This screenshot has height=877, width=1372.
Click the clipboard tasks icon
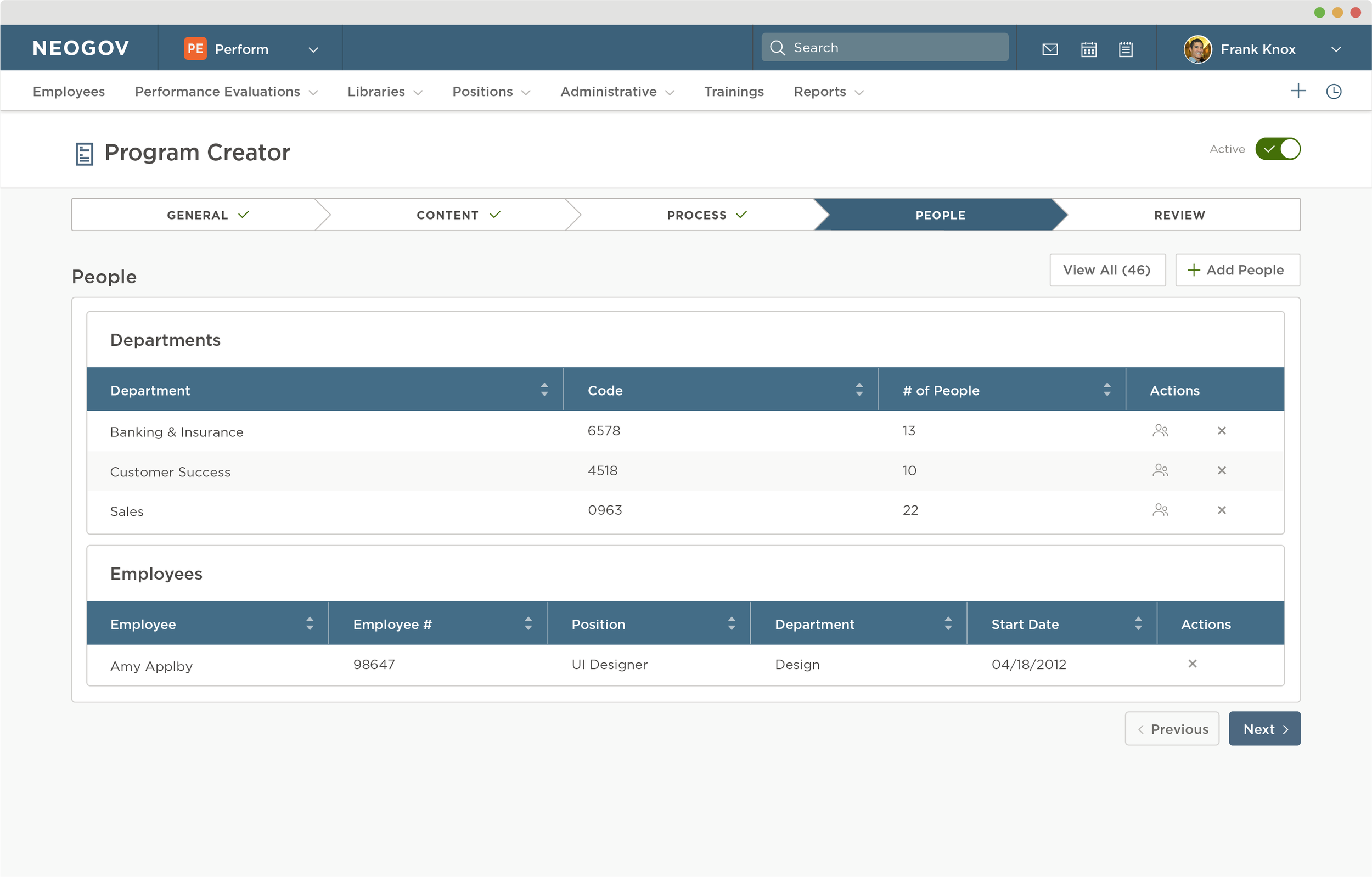tap(1125, 49)
